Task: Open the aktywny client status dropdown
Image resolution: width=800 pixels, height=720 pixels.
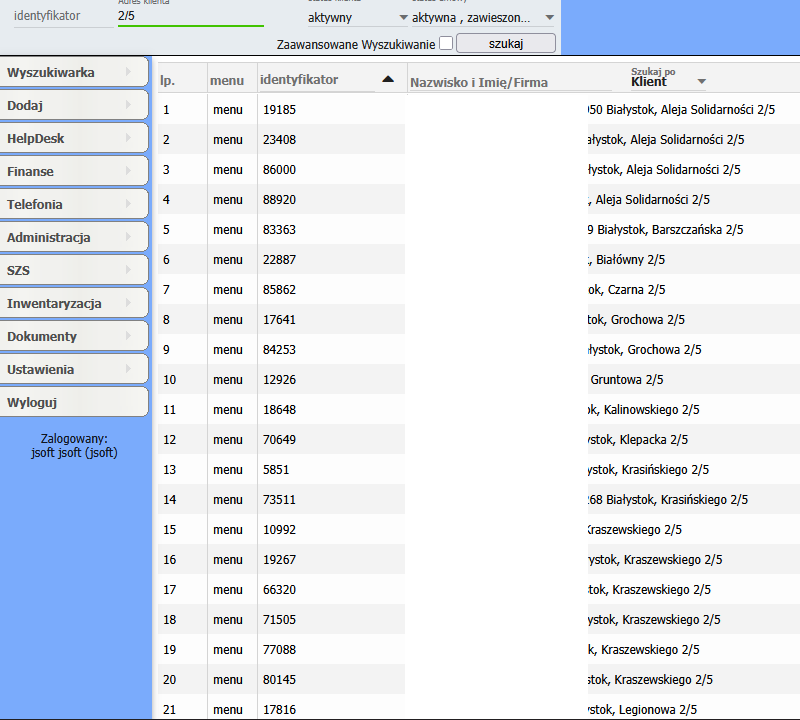Action: tap(357, 17)
